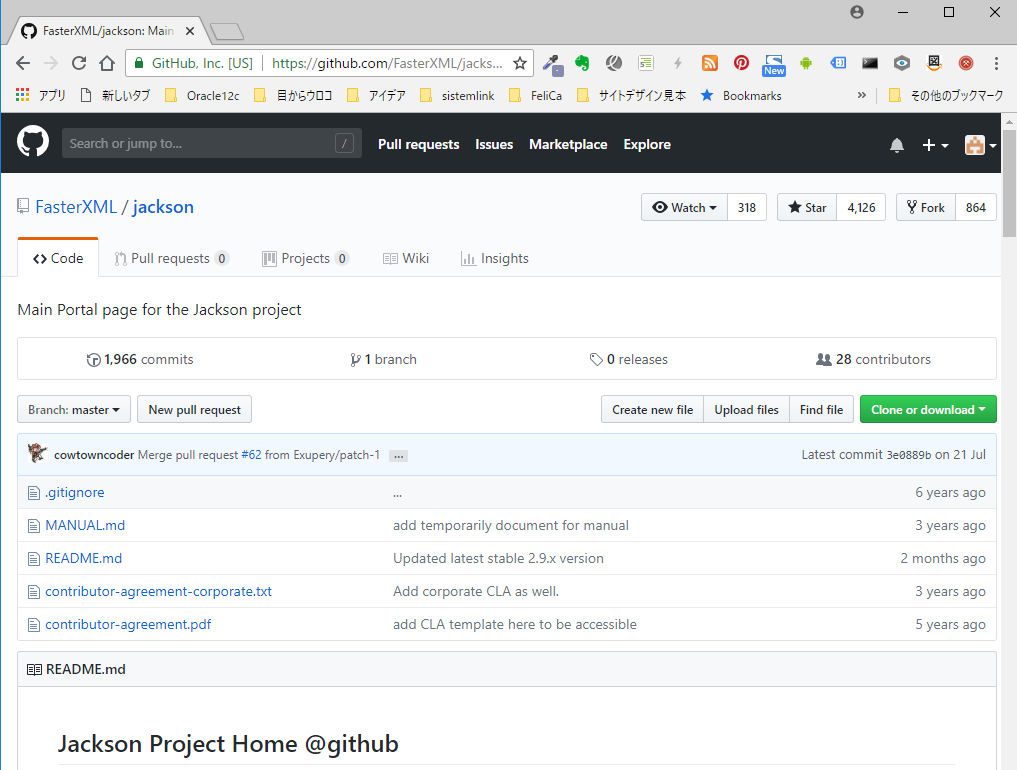This screenshot has width=1017, height=770.
Task: Open pull request #62 link
Action: pyautogui.click(x=251, y=455)
